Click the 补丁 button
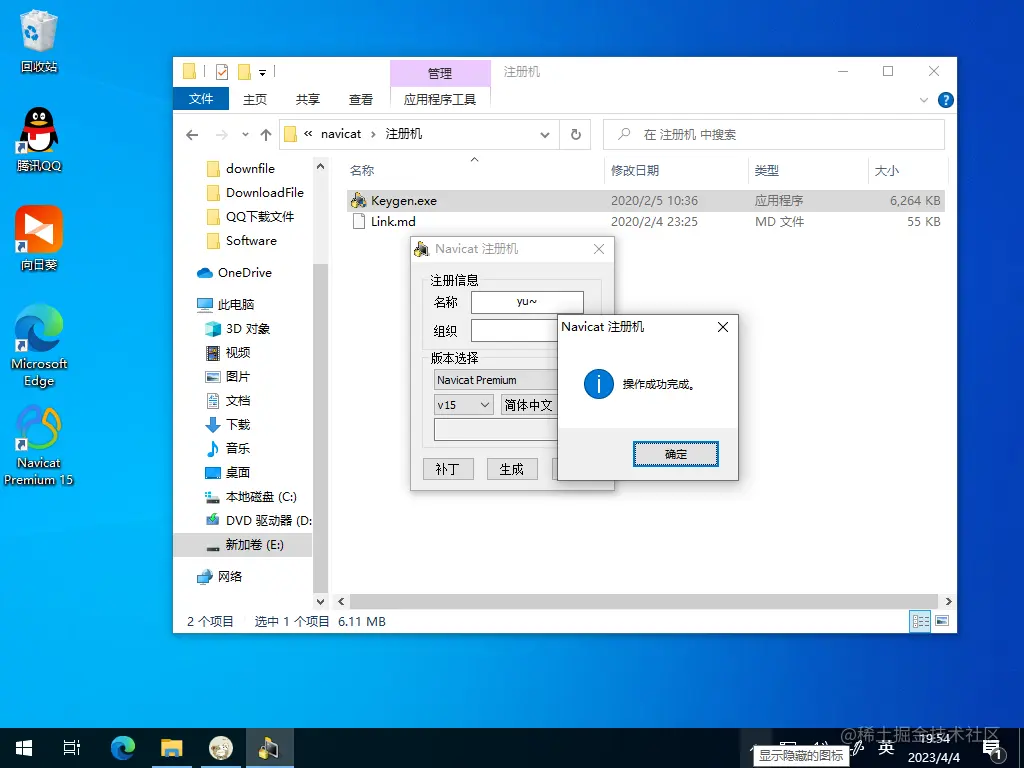 (448, 469)
